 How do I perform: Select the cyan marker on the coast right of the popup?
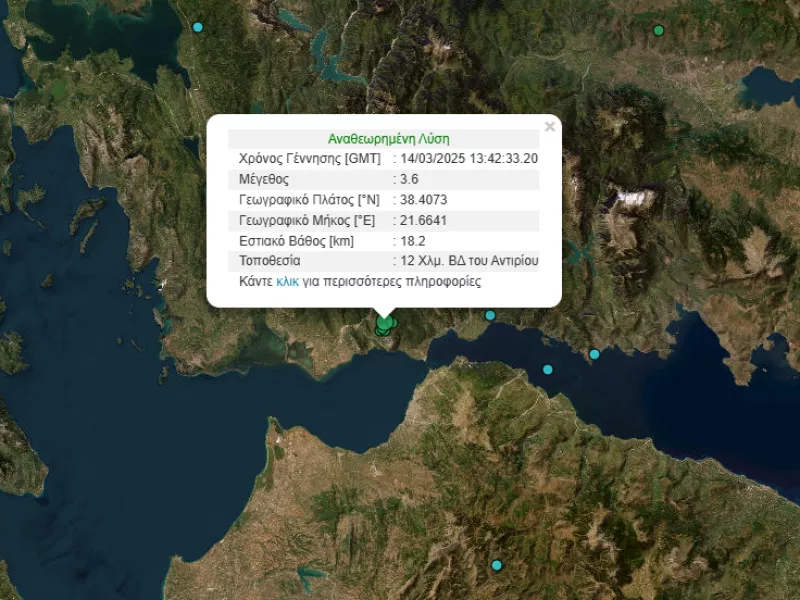point(490,315)
